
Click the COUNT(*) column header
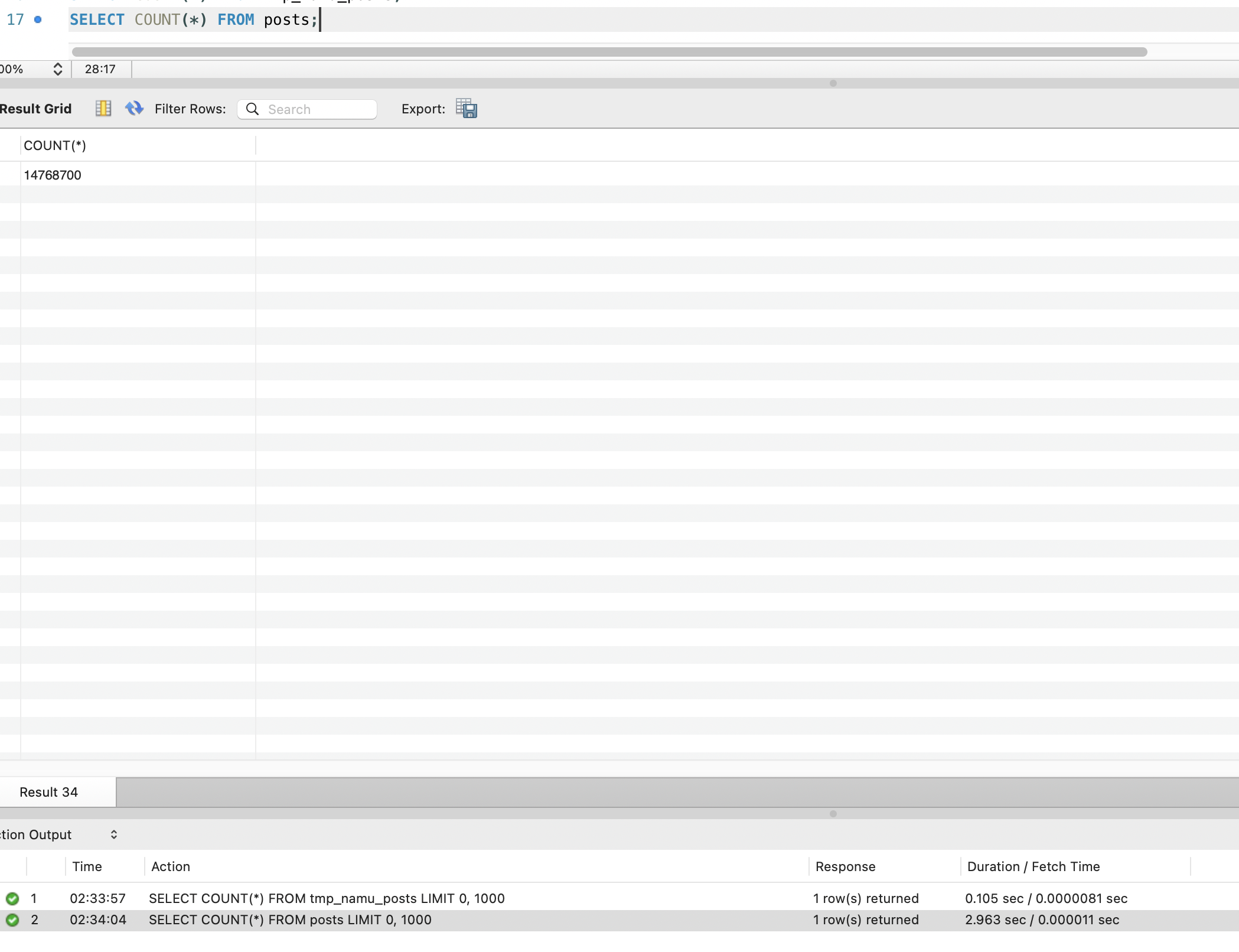click(55, 146)
